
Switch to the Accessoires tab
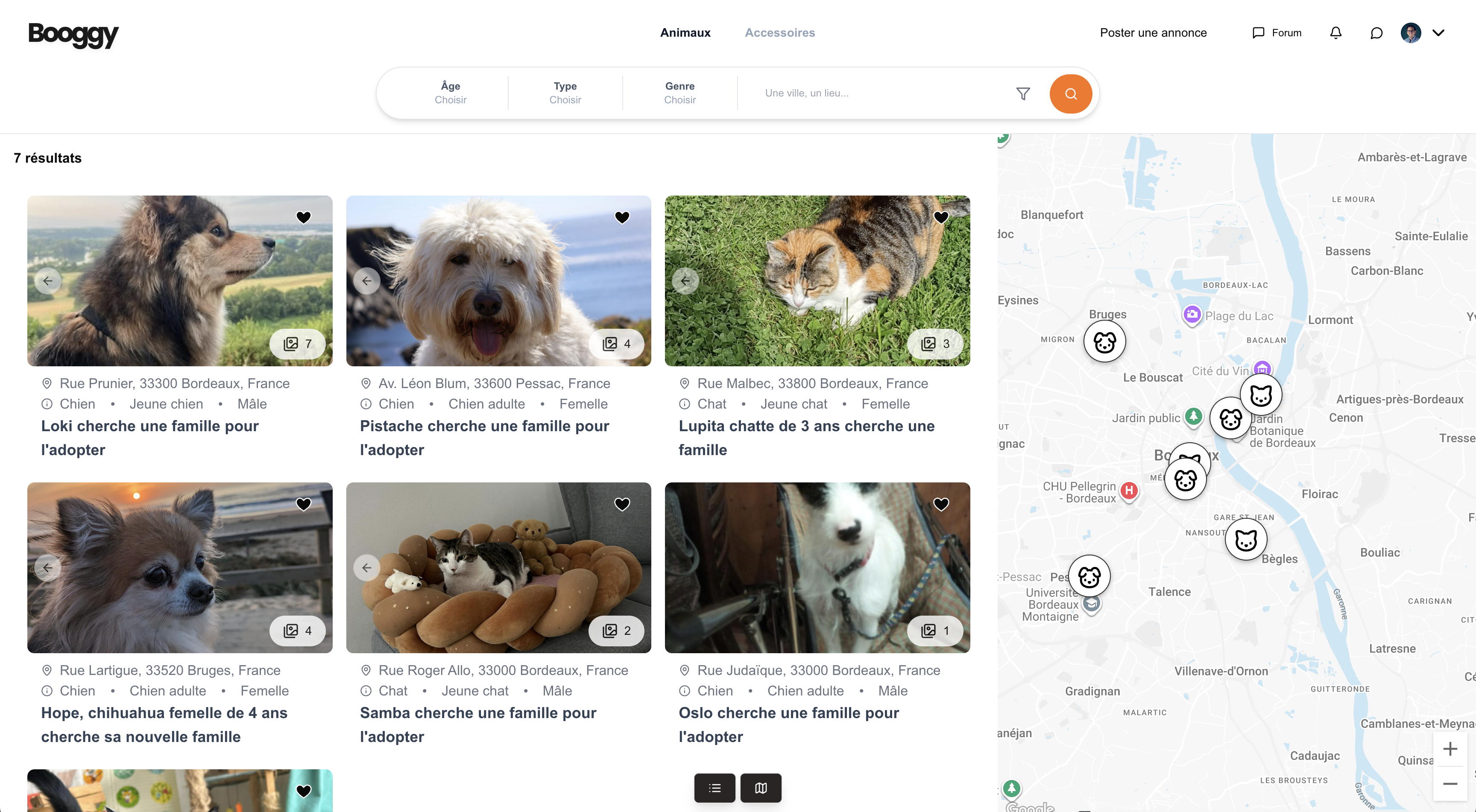pyautogui.click(x=780, y=32)
